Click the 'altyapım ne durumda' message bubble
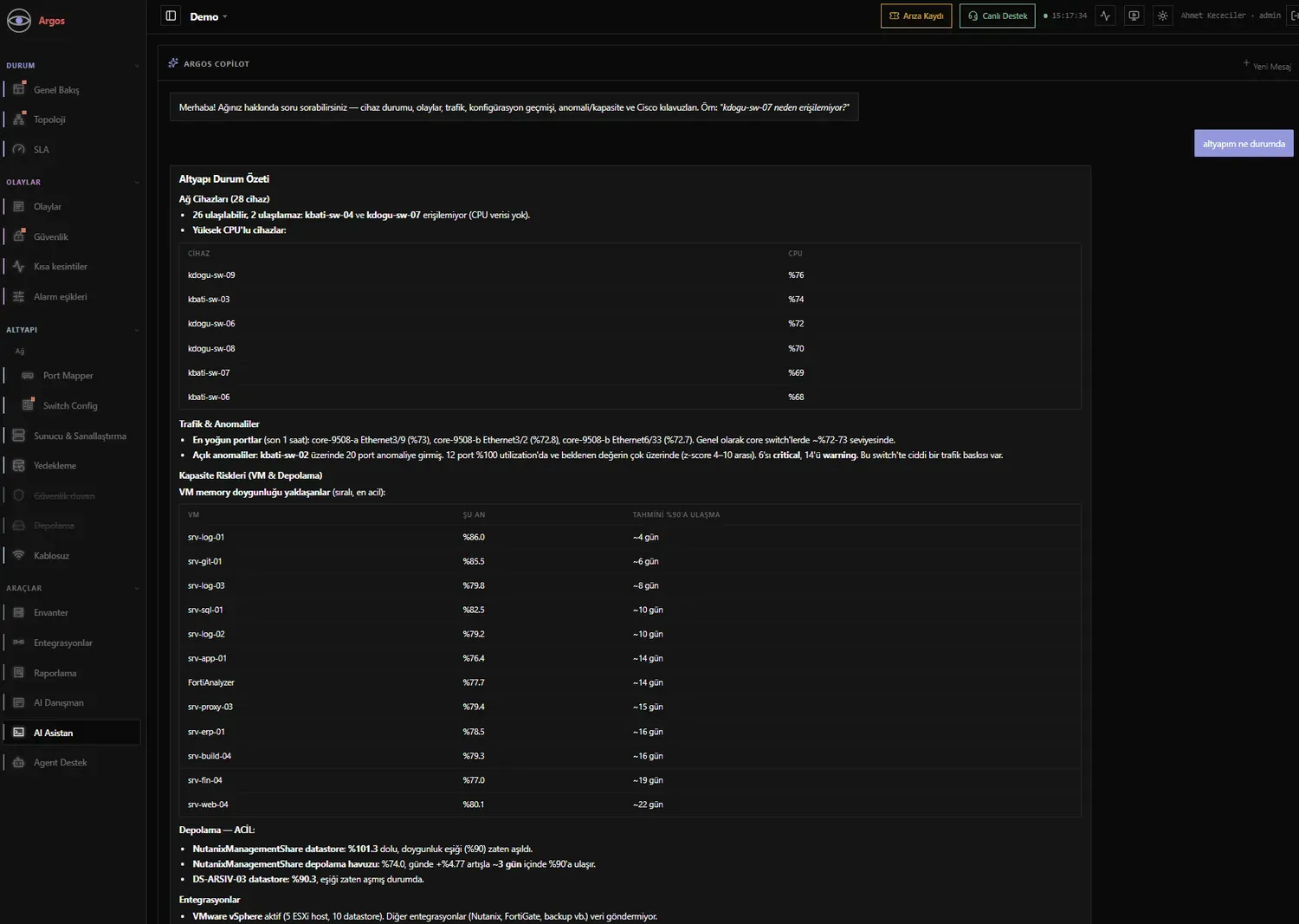 [x=1244, y=144]
